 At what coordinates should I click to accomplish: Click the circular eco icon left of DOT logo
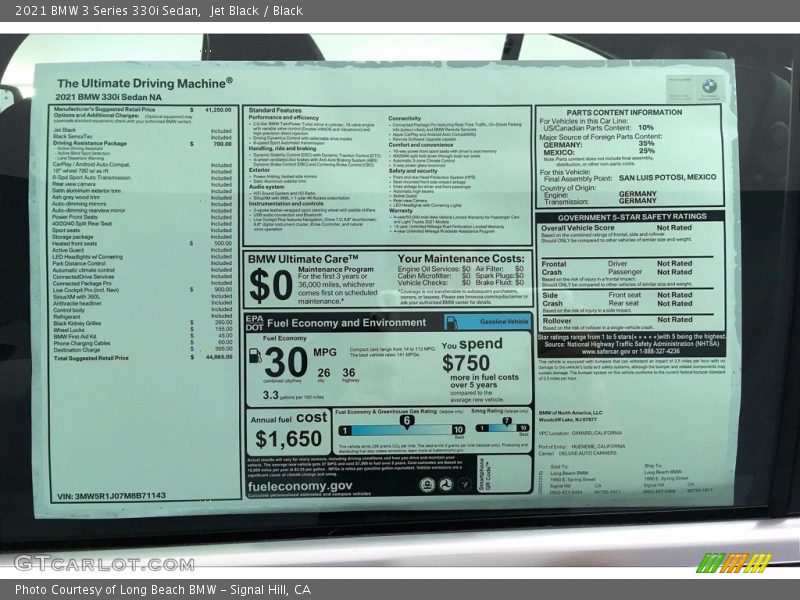coord(426,484)
